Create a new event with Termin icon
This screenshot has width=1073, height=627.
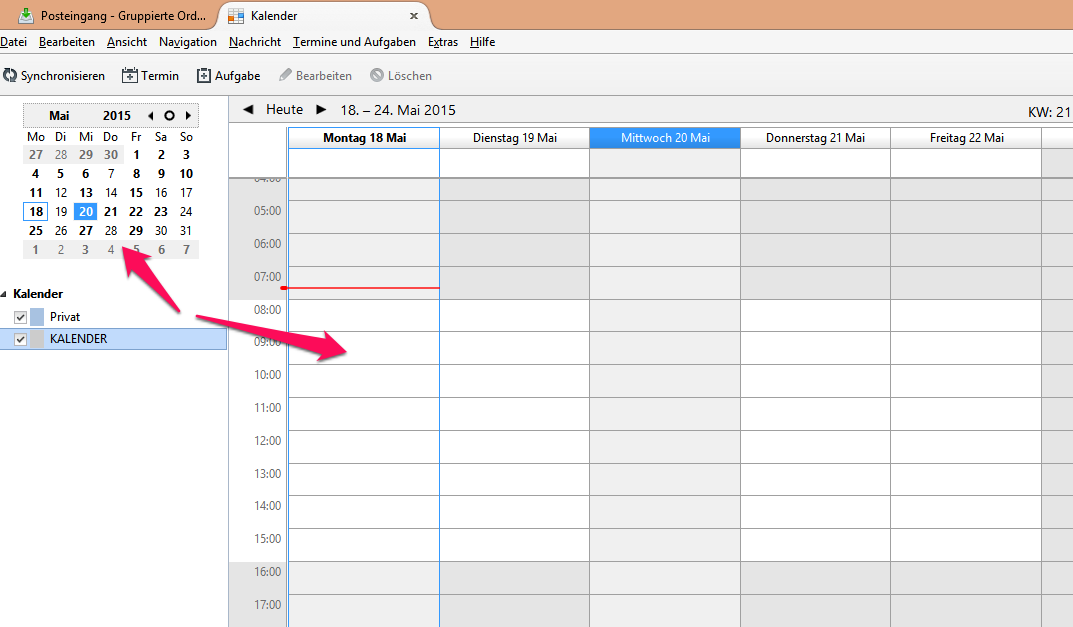click(130, 76)
